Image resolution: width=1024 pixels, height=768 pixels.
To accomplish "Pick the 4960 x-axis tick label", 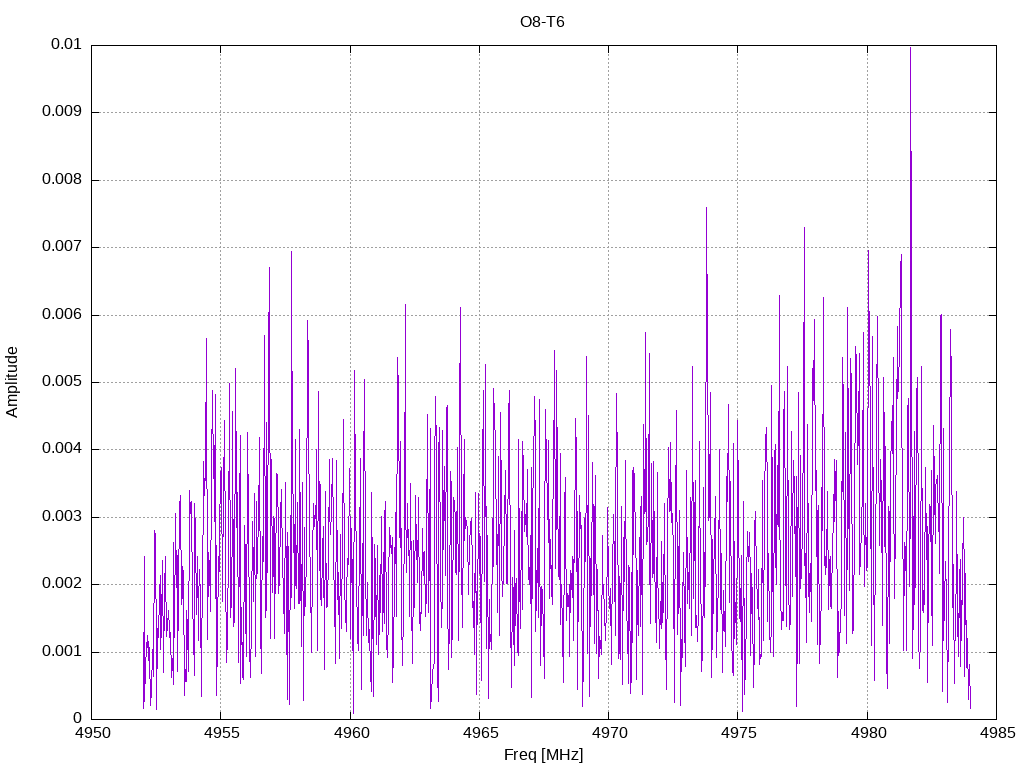I will (350, 735).
